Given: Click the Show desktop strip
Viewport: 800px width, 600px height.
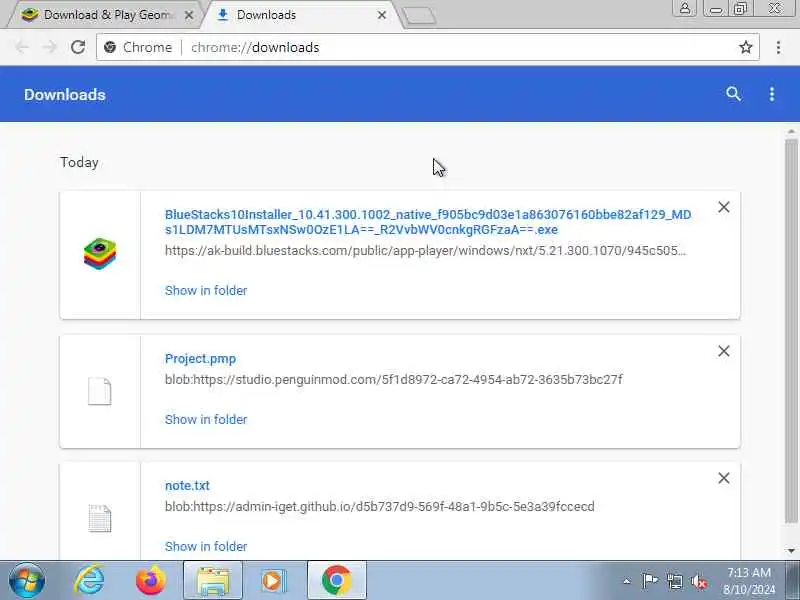Looking at the screenshot, I should coord(793,581).
